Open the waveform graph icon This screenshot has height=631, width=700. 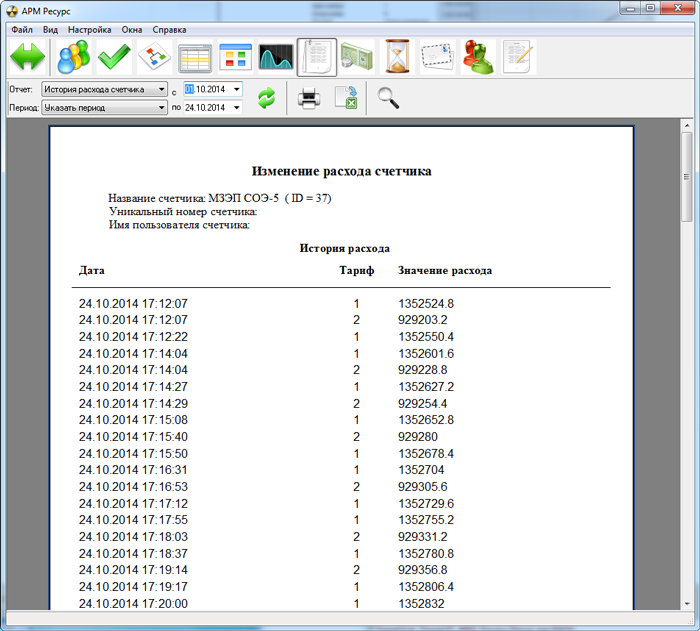[x=276, y=57]
